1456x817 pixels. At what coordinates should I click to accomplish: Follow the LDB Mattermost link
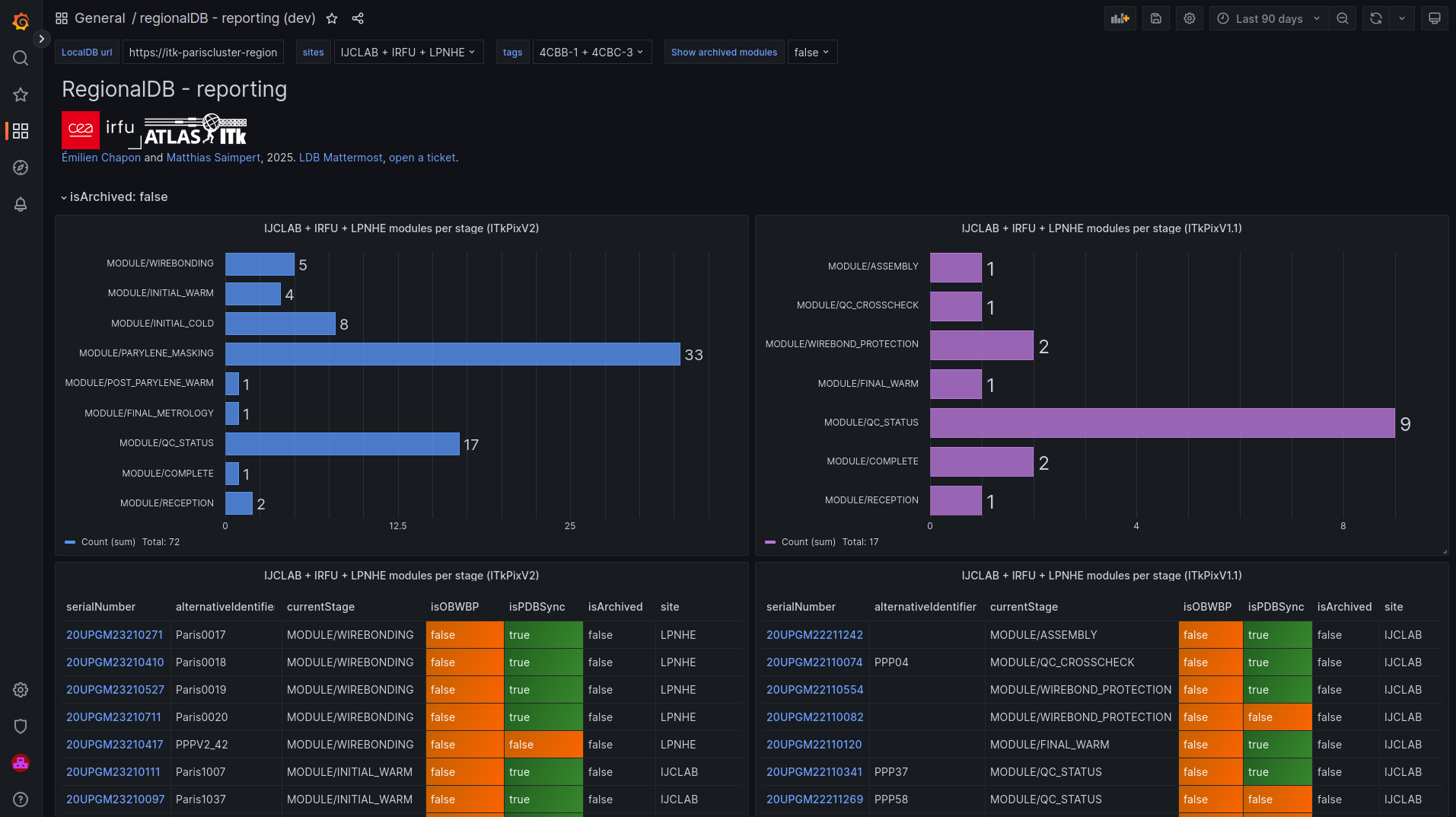point(340,158)
